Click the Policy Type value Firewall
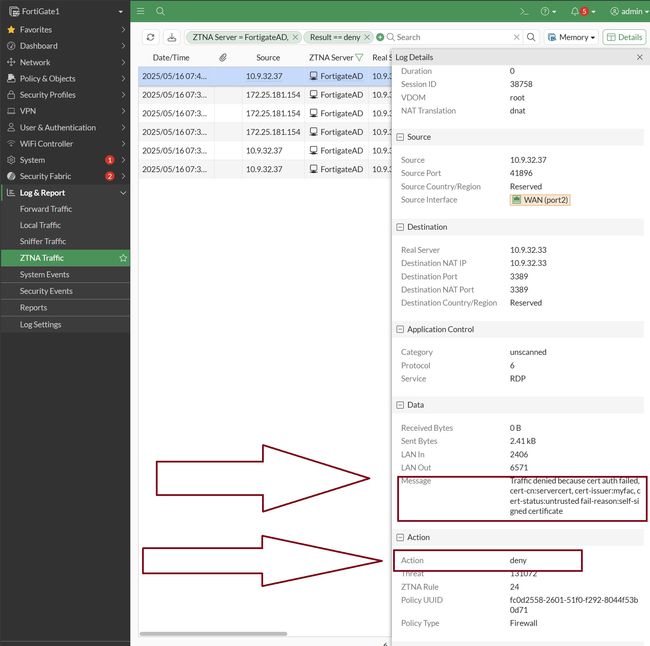This screenshot has width=650, height=646. point(524,623)
